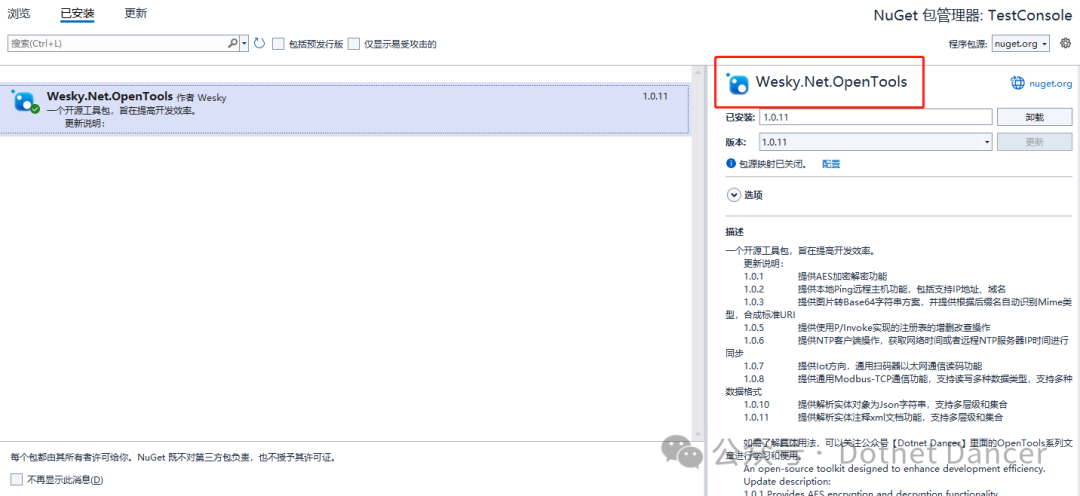Viewport: 1080px width, 496px height.
Task: Switch to the Installed (已安装) tab
Action: point(77,13)
